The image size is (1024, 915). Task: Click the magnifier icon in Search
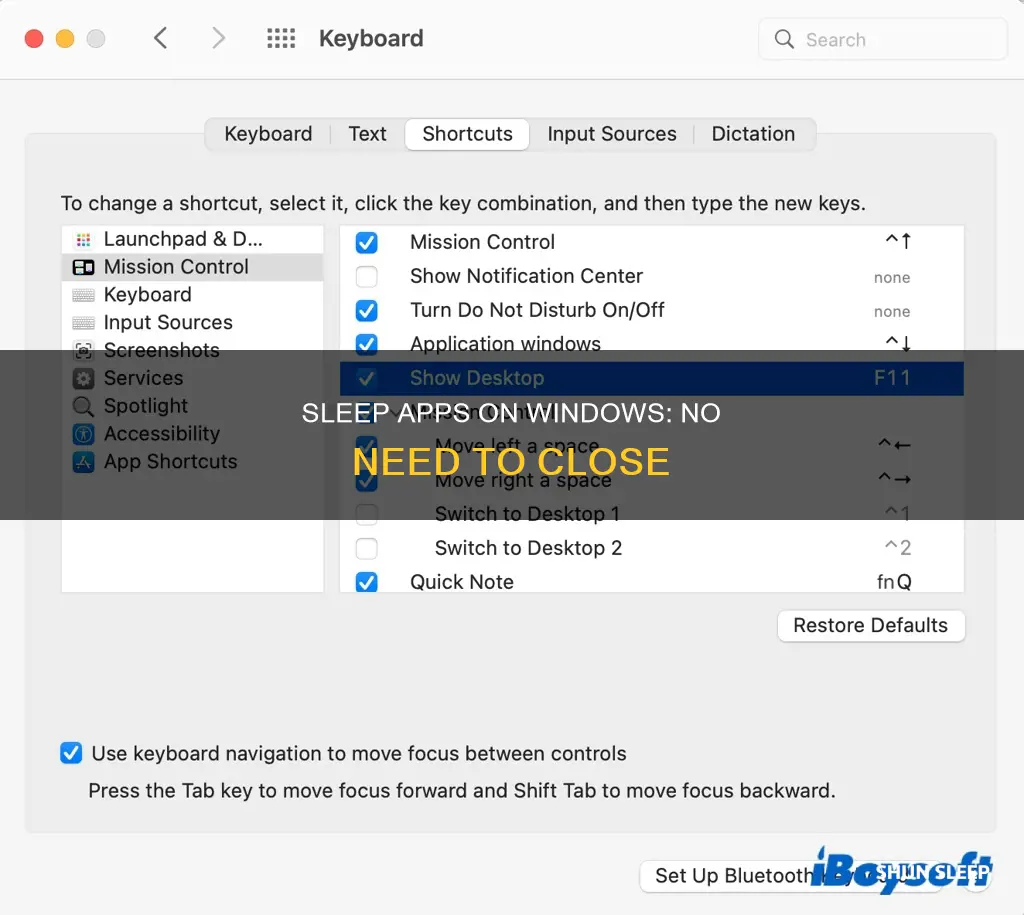[784, 39]
